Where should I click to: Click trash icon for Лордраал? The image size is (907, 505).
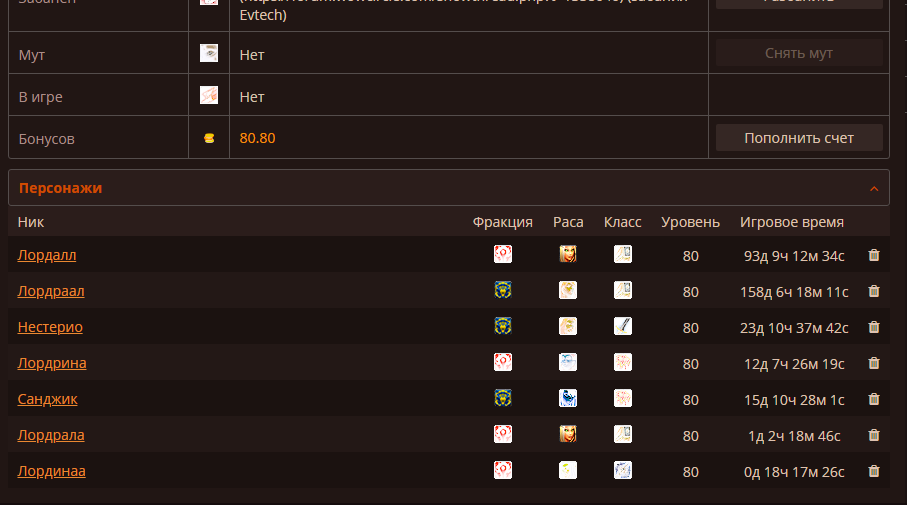tap(874, 291)
